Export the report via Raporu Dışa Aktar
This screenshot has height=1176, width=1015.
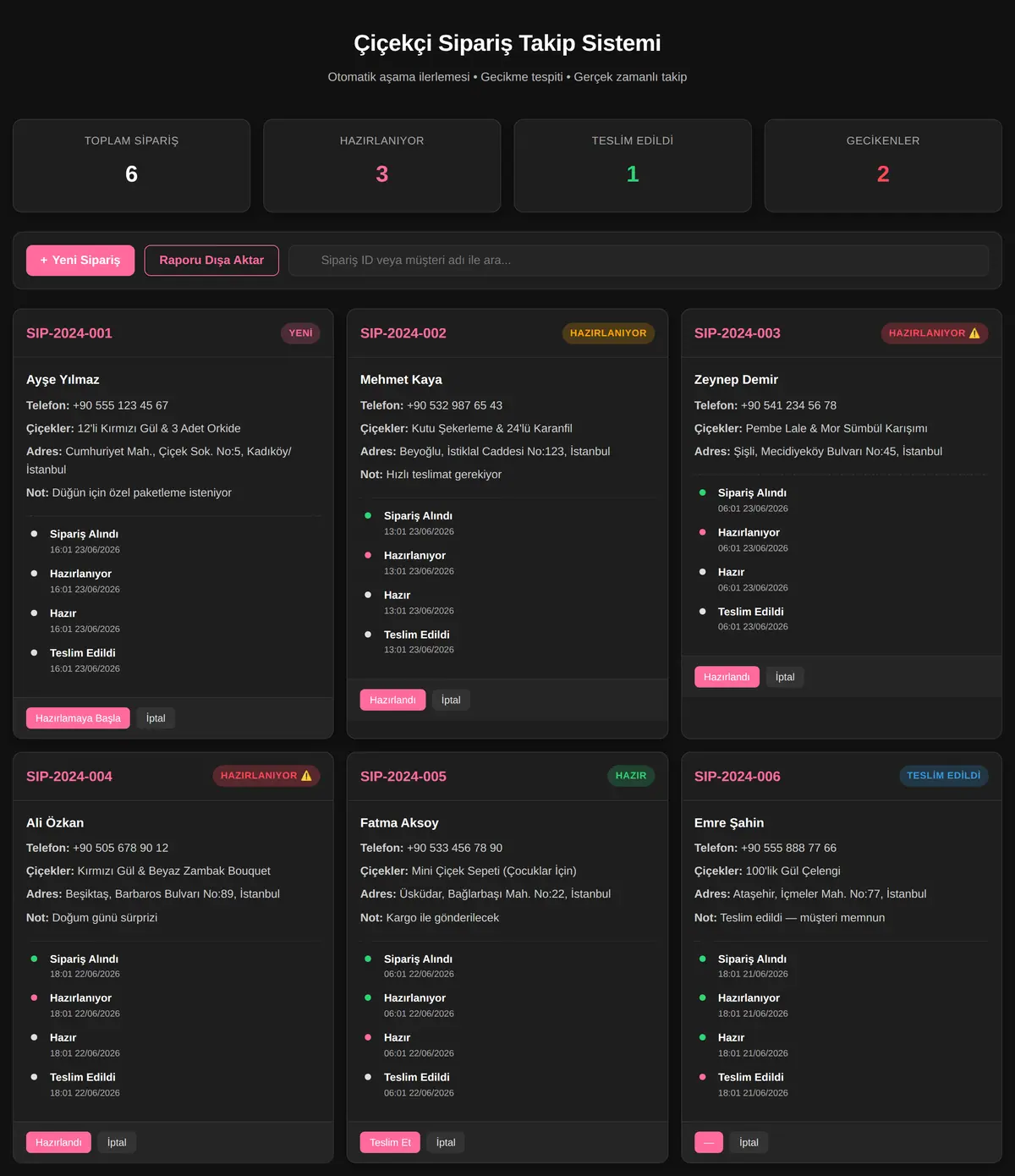tap(211, 261)
